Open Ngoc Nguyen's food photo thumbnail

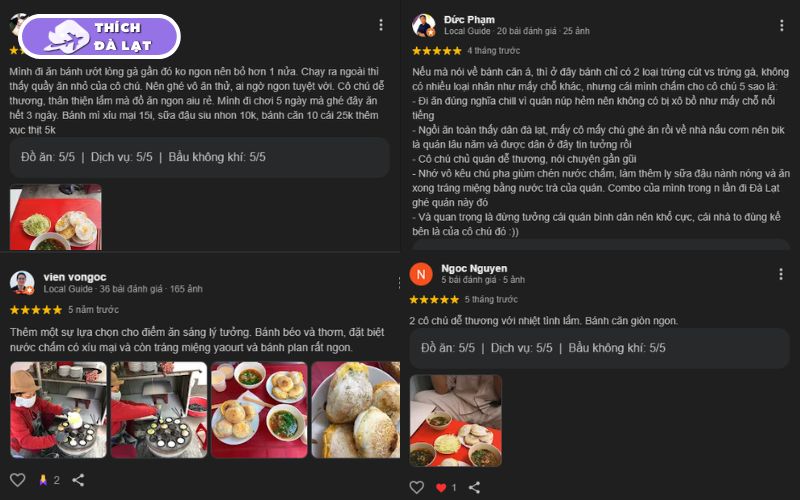click(456, 420)
